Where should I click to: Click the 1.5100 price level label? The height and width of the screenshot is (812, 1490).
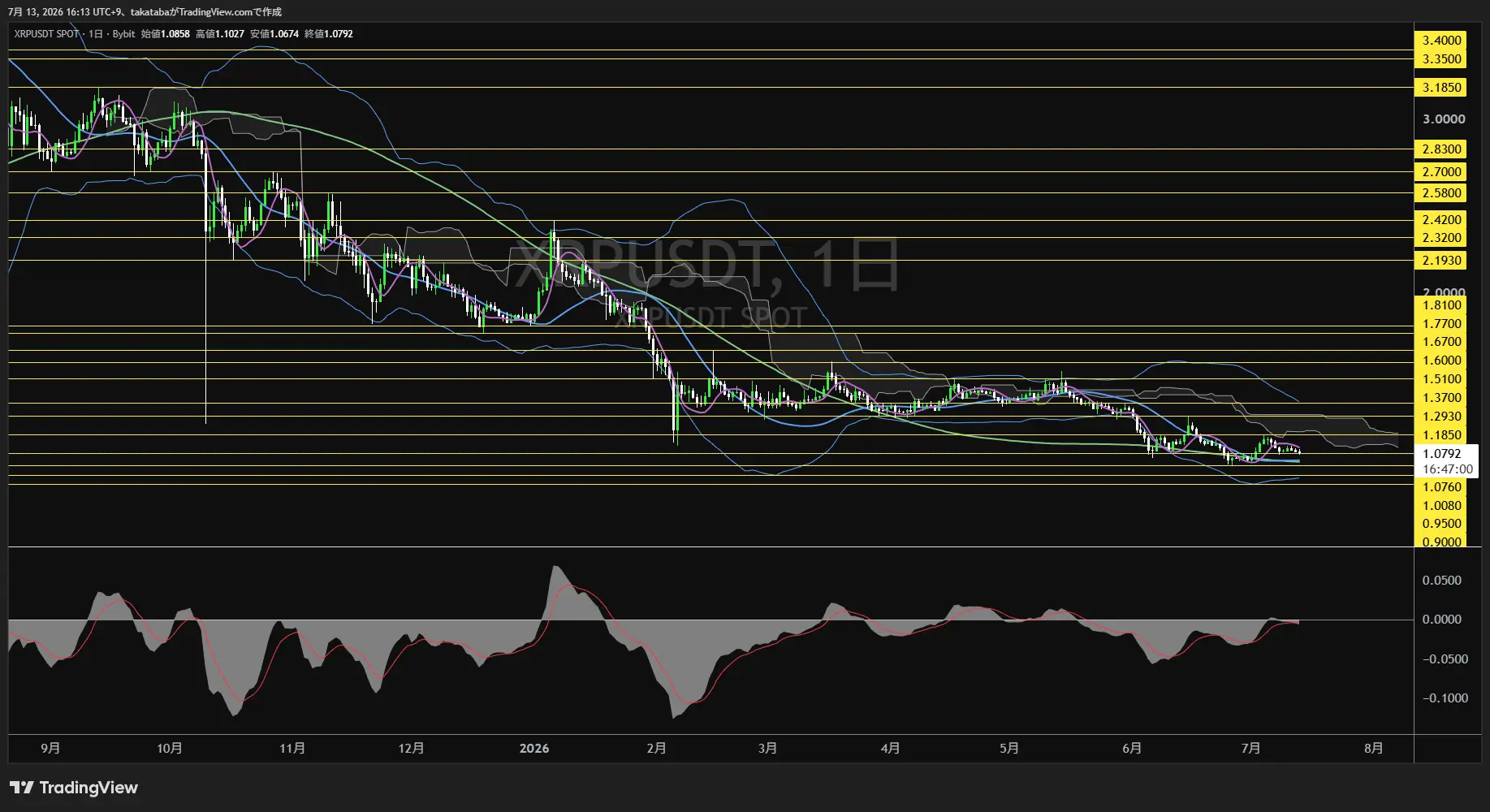pos(1442,379)
